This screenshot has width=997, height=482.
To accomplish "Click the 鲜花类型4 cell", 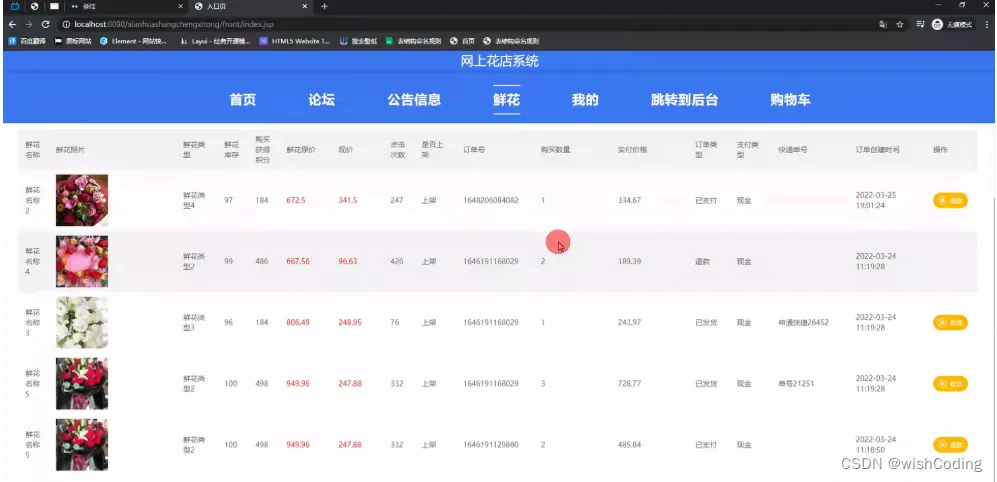I will [193, 200].
